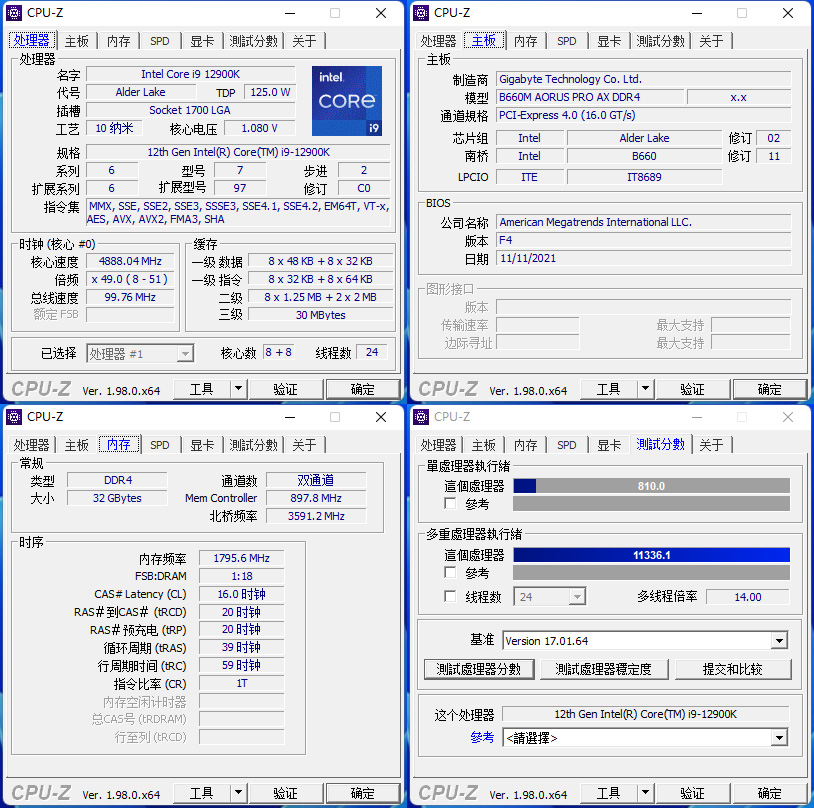
Task: Click the 提交和比较 button
Action: tap(733, 669)
